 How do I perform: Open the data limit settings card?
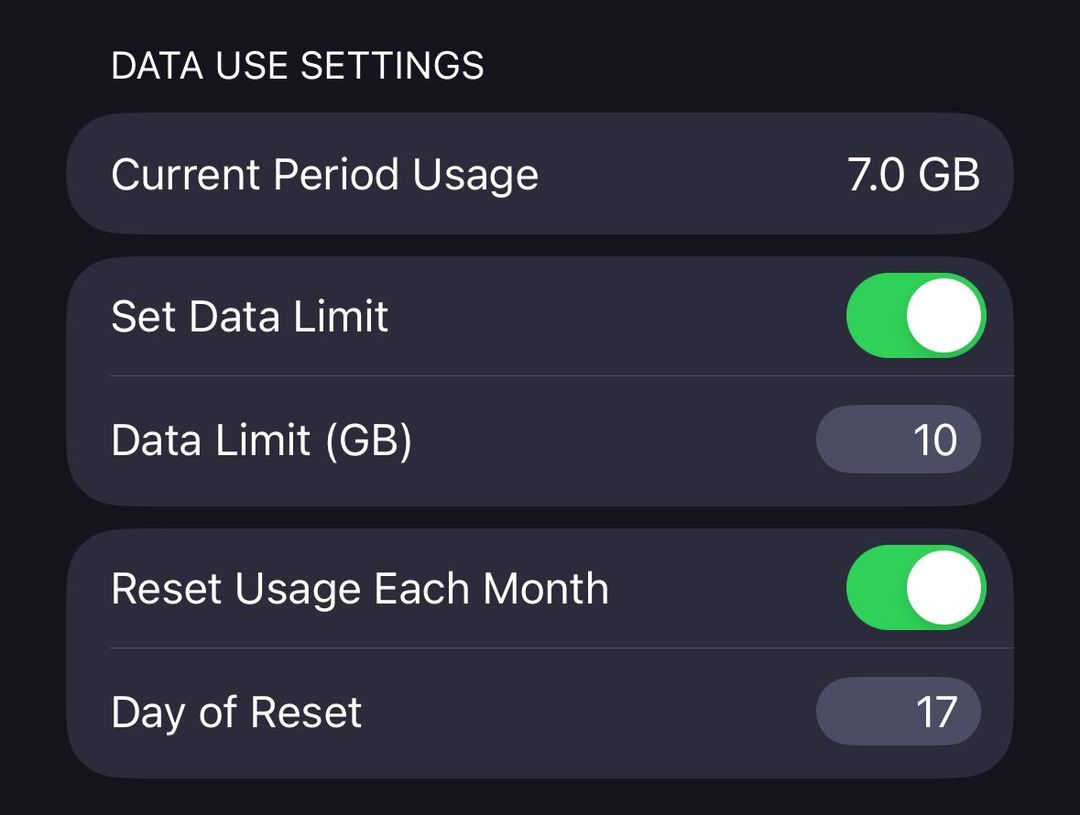(x=540, y=378)
